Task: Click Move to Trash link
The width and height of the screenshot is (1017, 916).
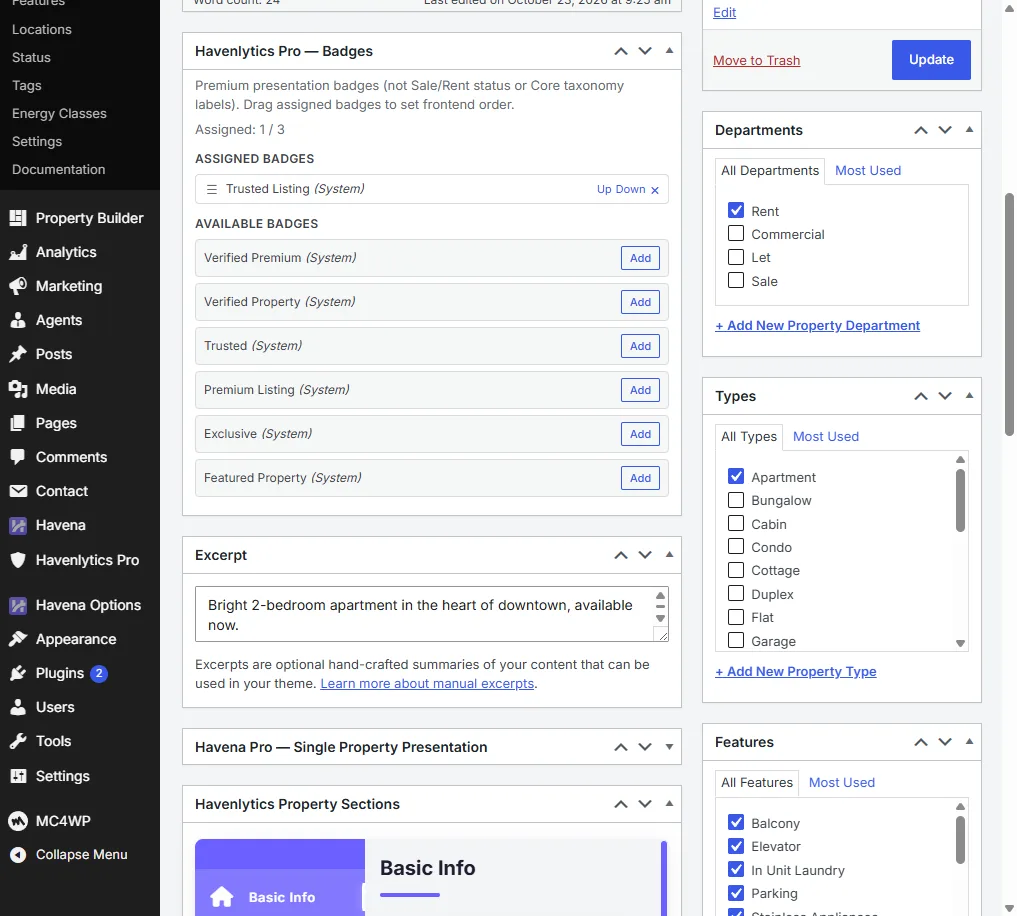Action: (x=756, y=60)
